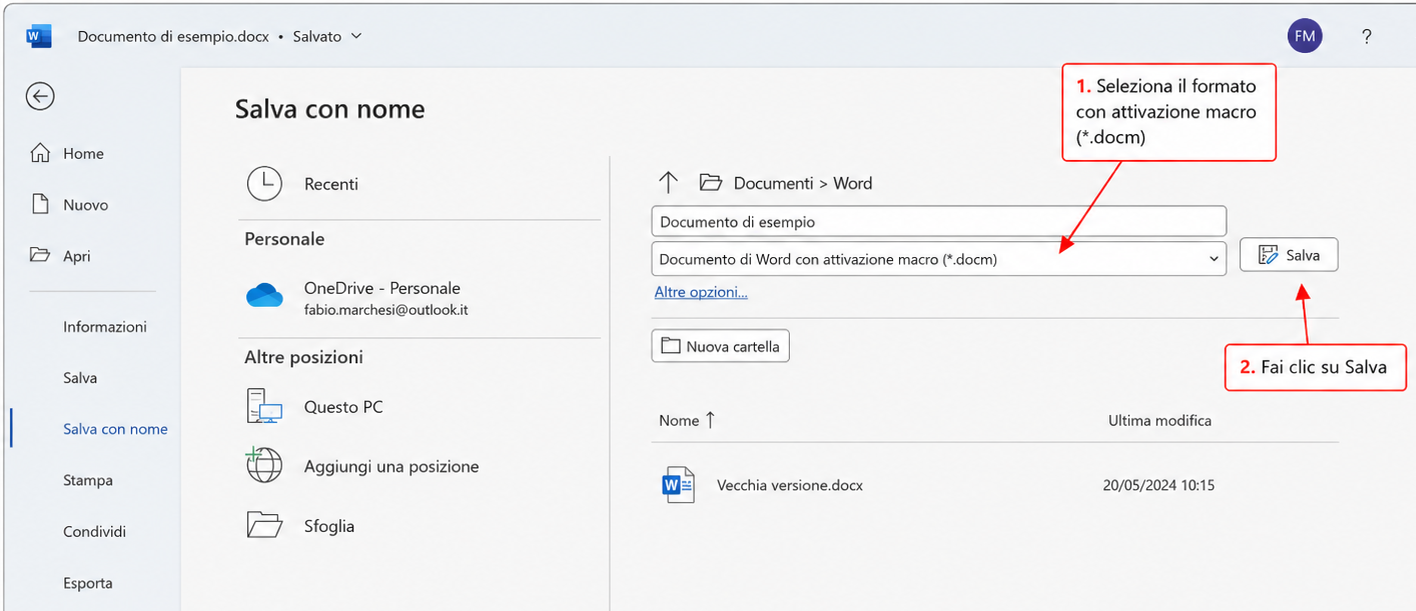Click the Word app logo icon
Screen dimensions: 1416x611
(x=39, y=36)
